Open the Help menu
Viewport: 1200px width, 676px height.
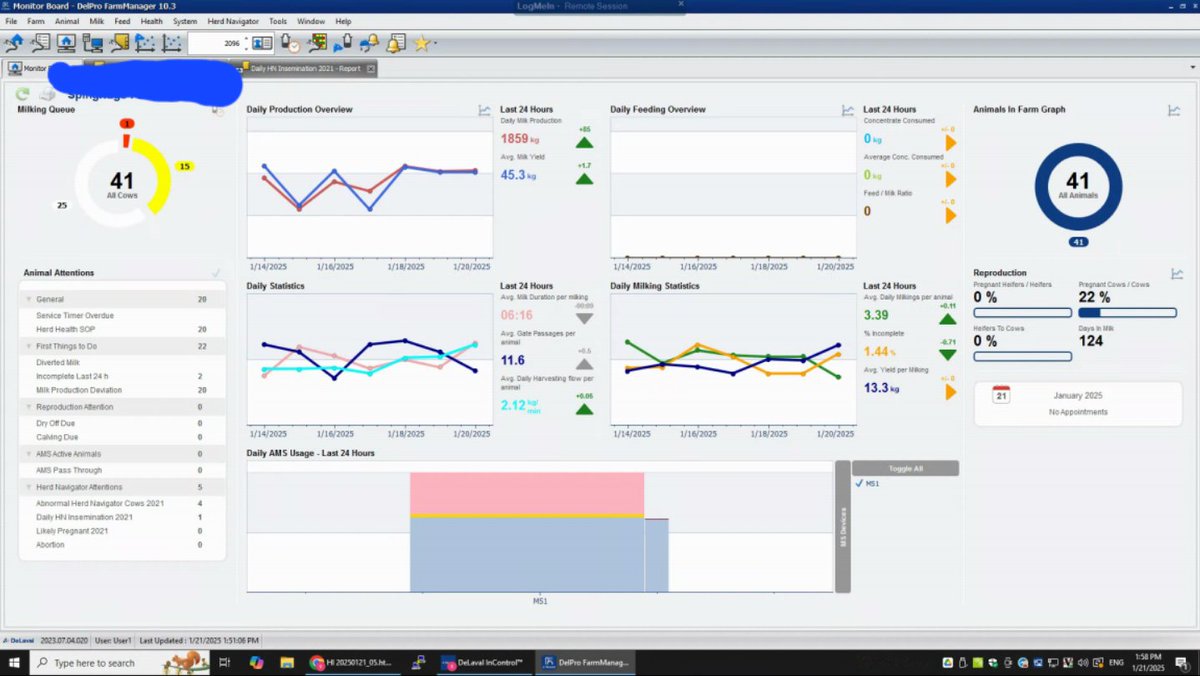(x=343, y=21)
